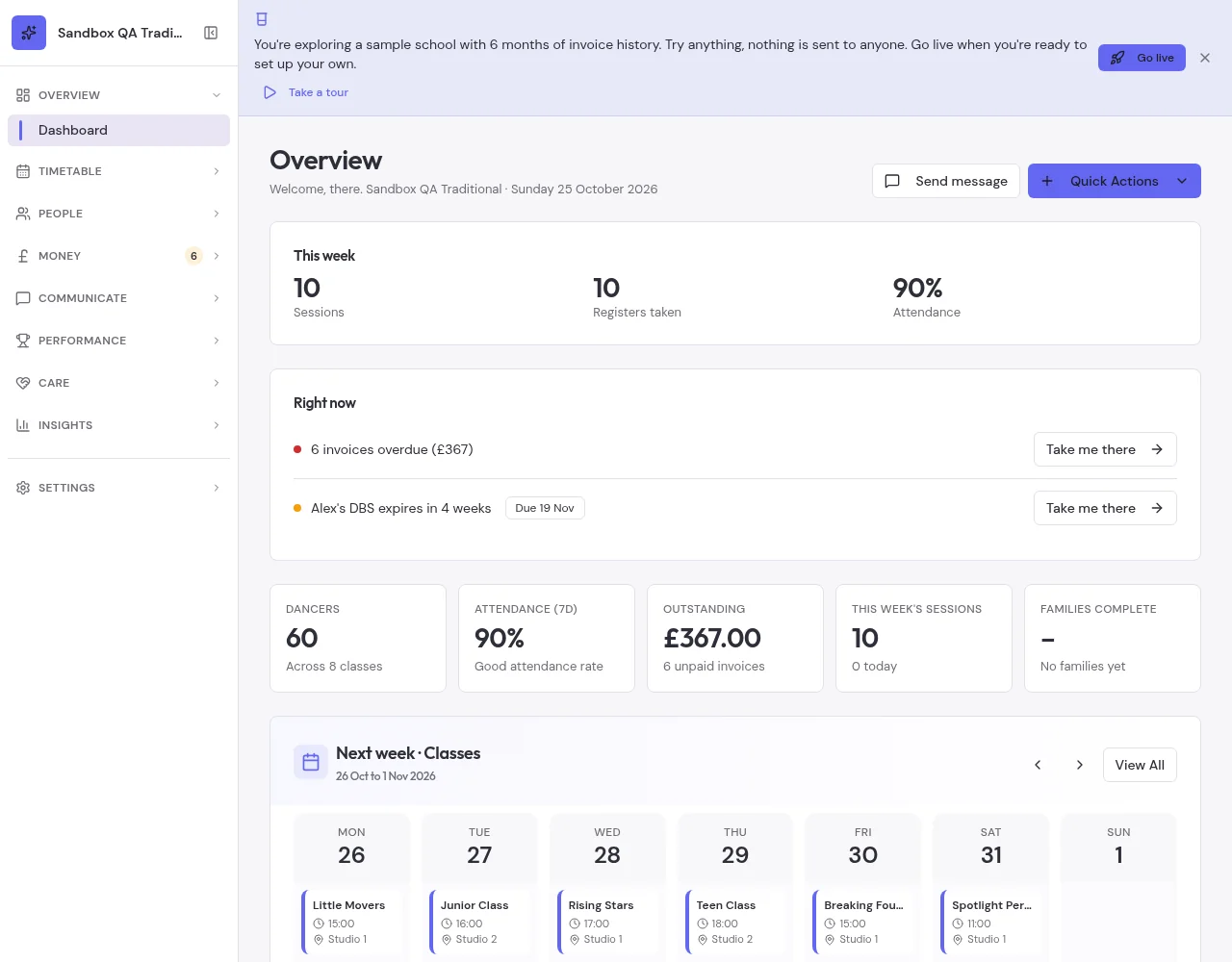
Task: Click the Timetable calendar icon
Action: [23, 171]
